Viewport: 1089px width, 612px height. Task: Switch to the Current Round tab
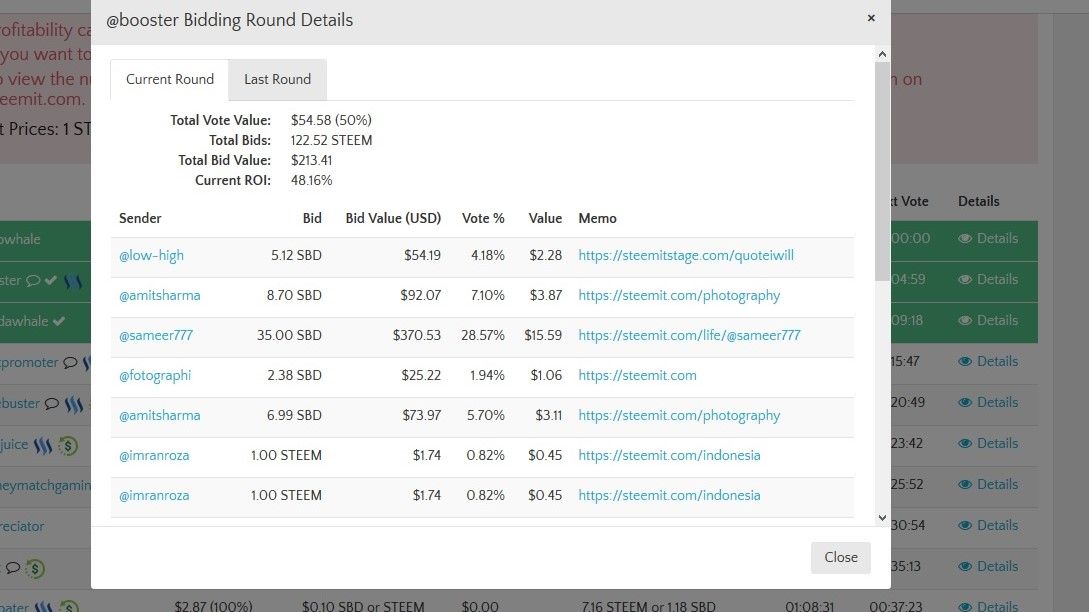coord(169,79)
